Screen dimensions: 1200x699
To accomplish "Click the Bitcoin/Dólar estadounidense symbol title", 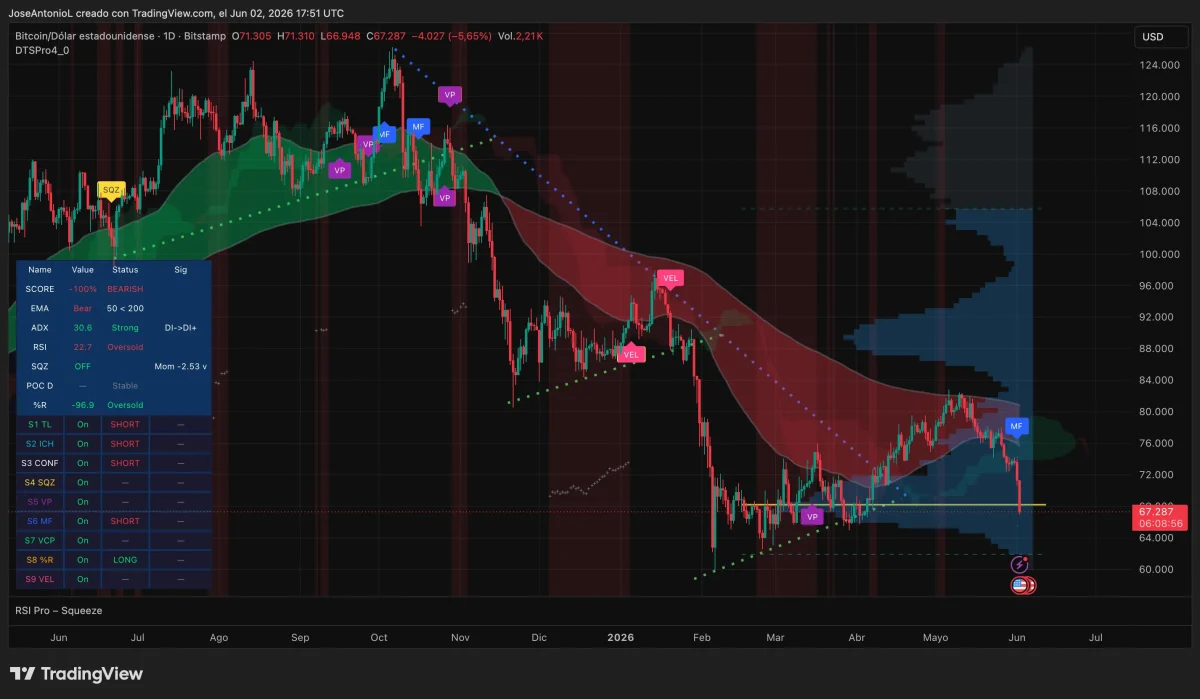I will pyautogui.click(x=85, y=36).
